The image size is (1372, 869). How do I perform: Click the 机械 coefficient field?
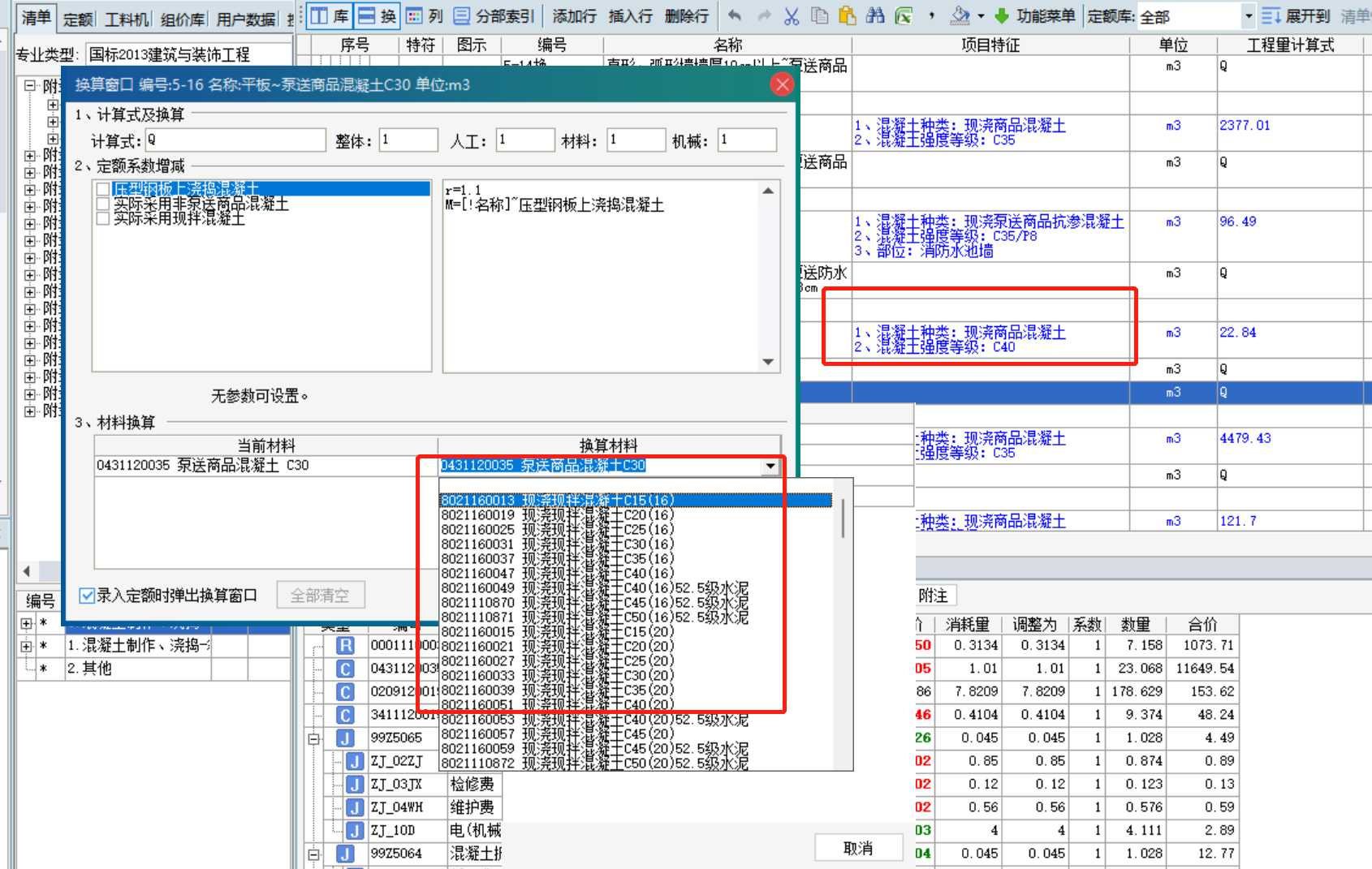748,140
